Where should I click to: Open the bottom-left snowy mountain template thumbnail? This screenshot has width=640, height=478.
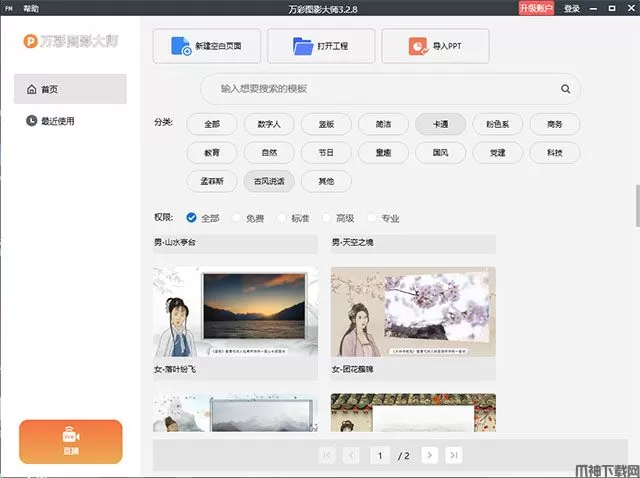pos(235,413)
